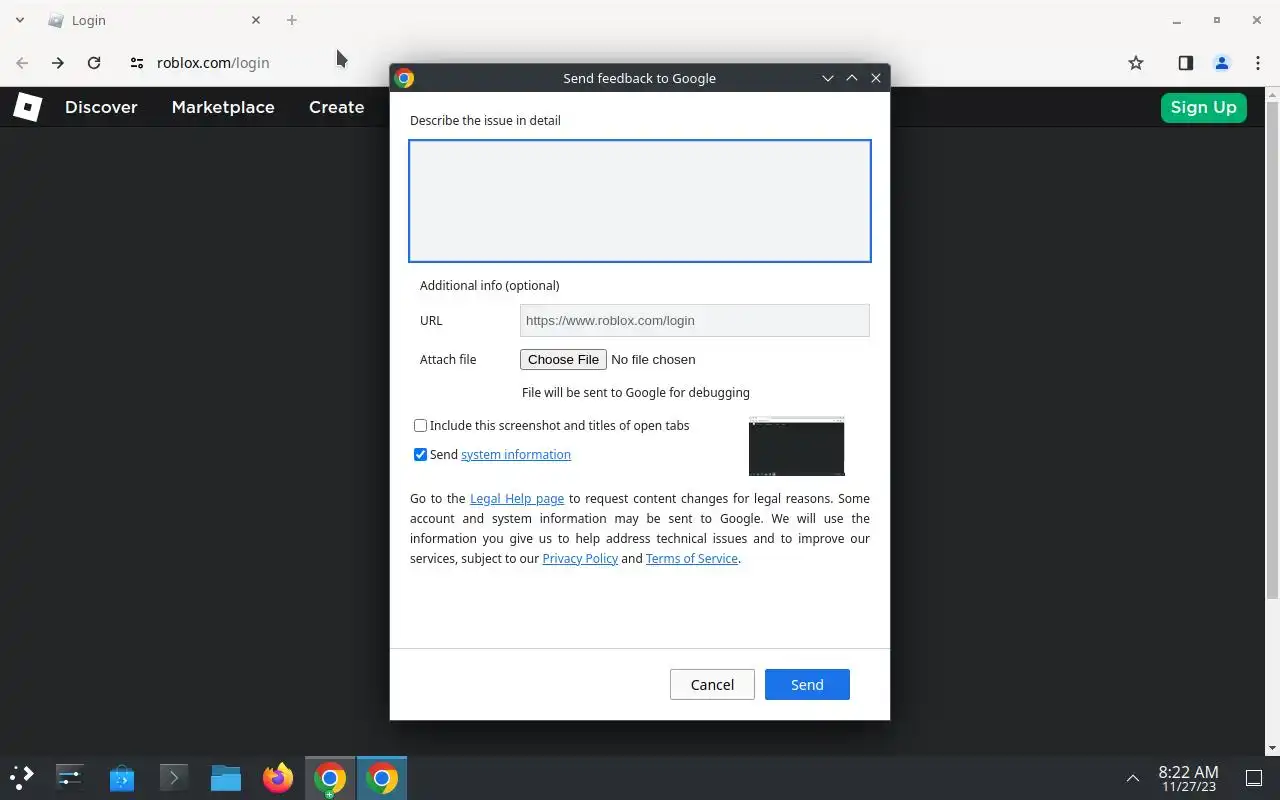Cancel the feedback dialog

coord(712,684)
